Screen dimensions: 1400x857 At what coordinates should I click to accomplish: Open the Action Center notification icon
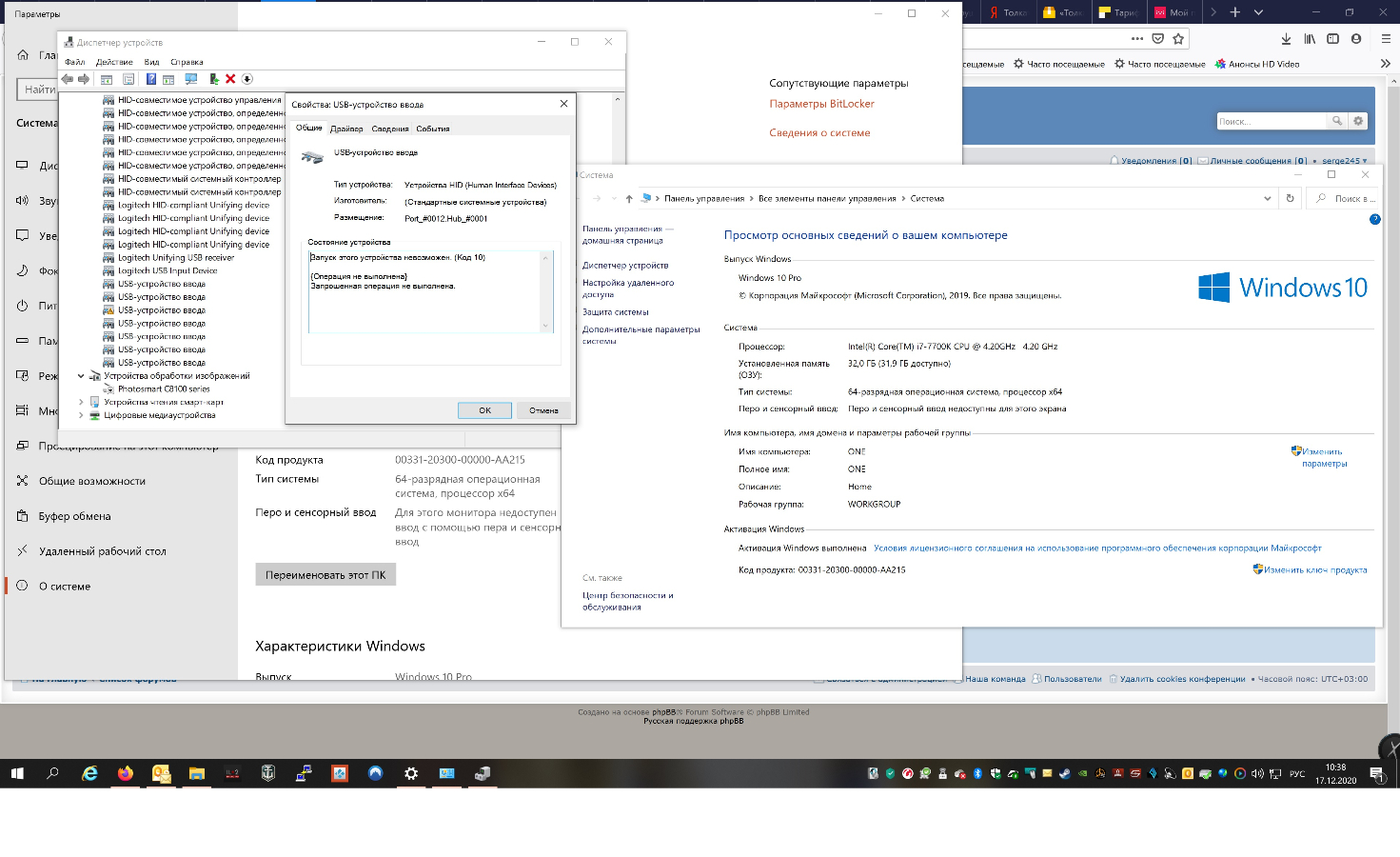[1376, 773]
